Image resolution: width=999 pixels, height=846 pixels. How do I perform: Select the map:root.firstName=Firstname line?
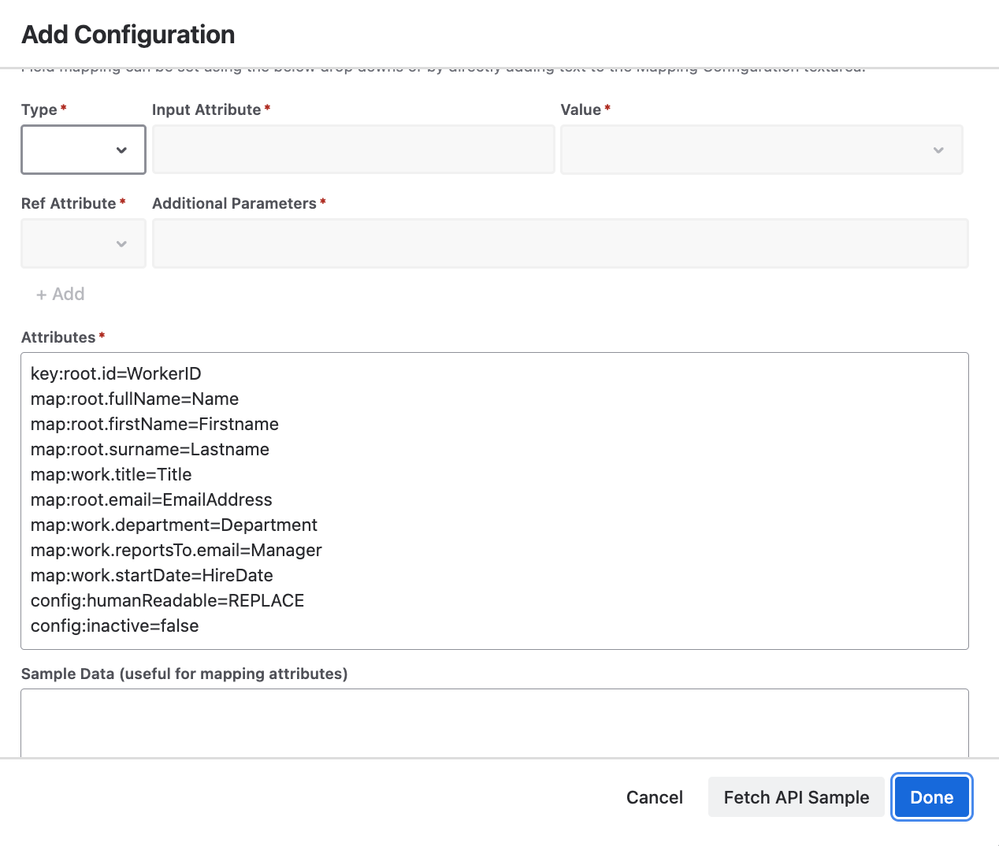(x=155, y=424)
